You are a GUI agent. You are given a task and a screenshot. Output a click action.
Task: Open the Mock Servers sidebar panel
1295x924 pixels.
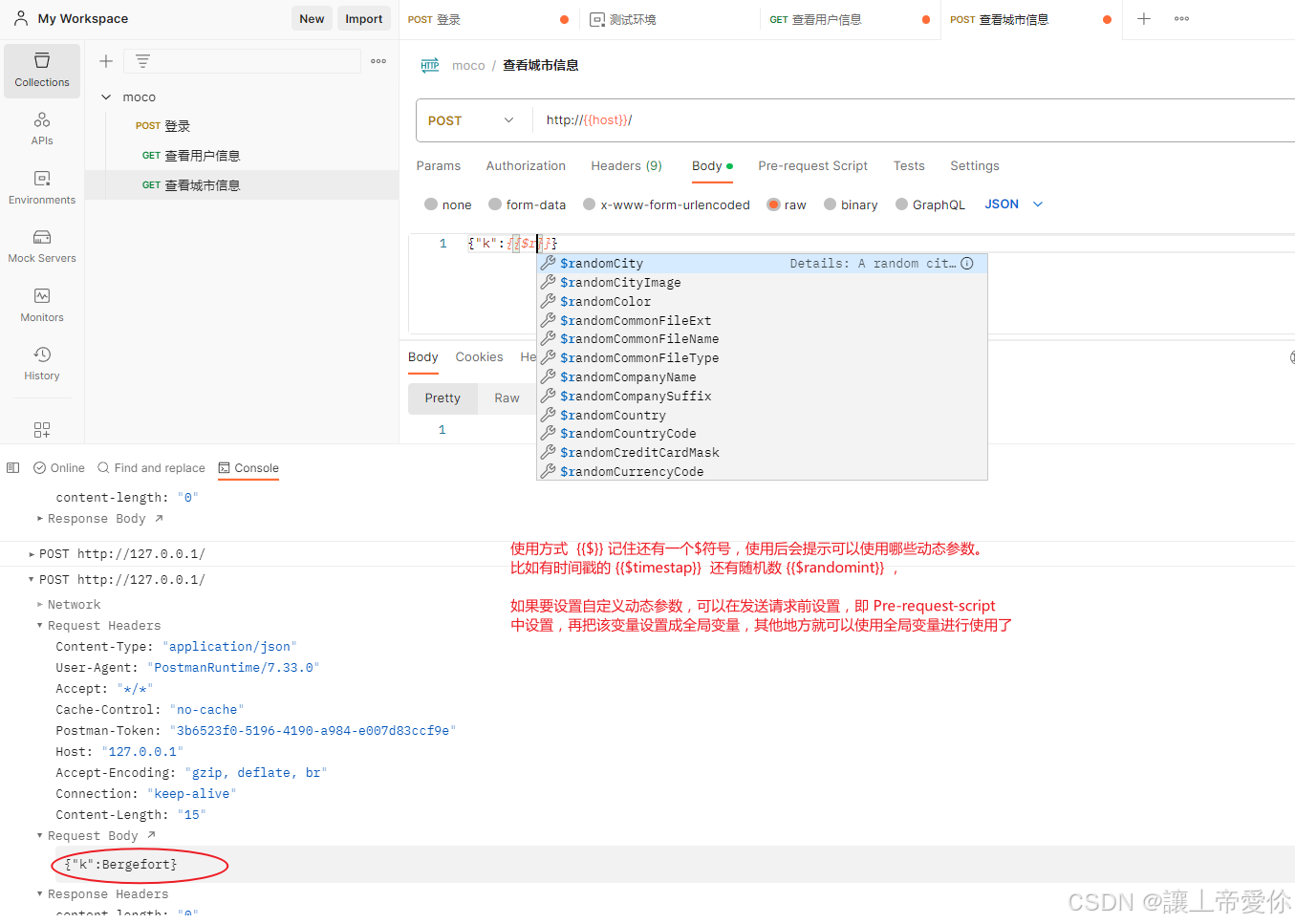click(42, 247)
